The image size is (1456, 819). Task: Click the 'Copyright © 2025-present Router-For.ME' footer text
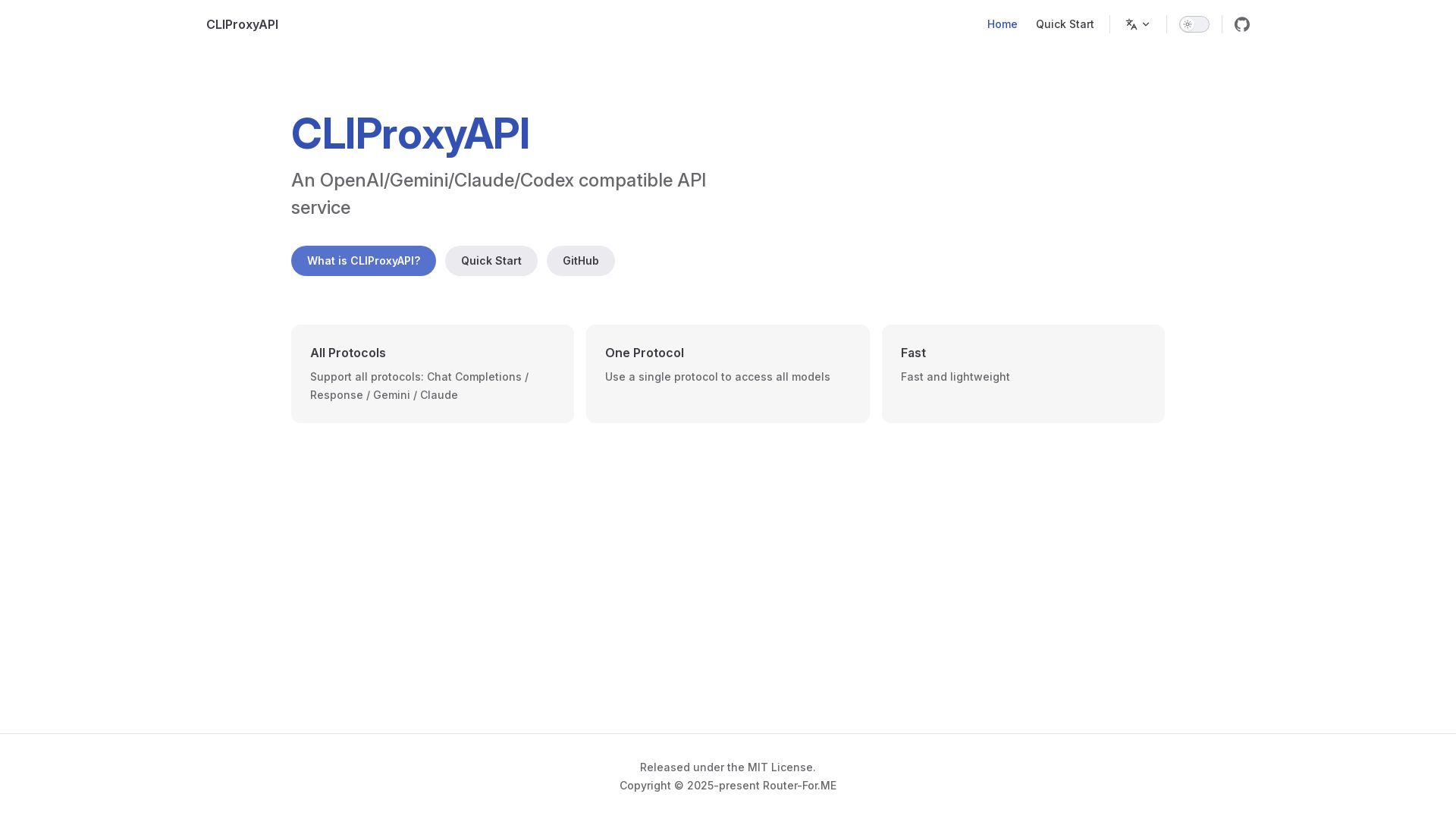click(x=728, y=786)
